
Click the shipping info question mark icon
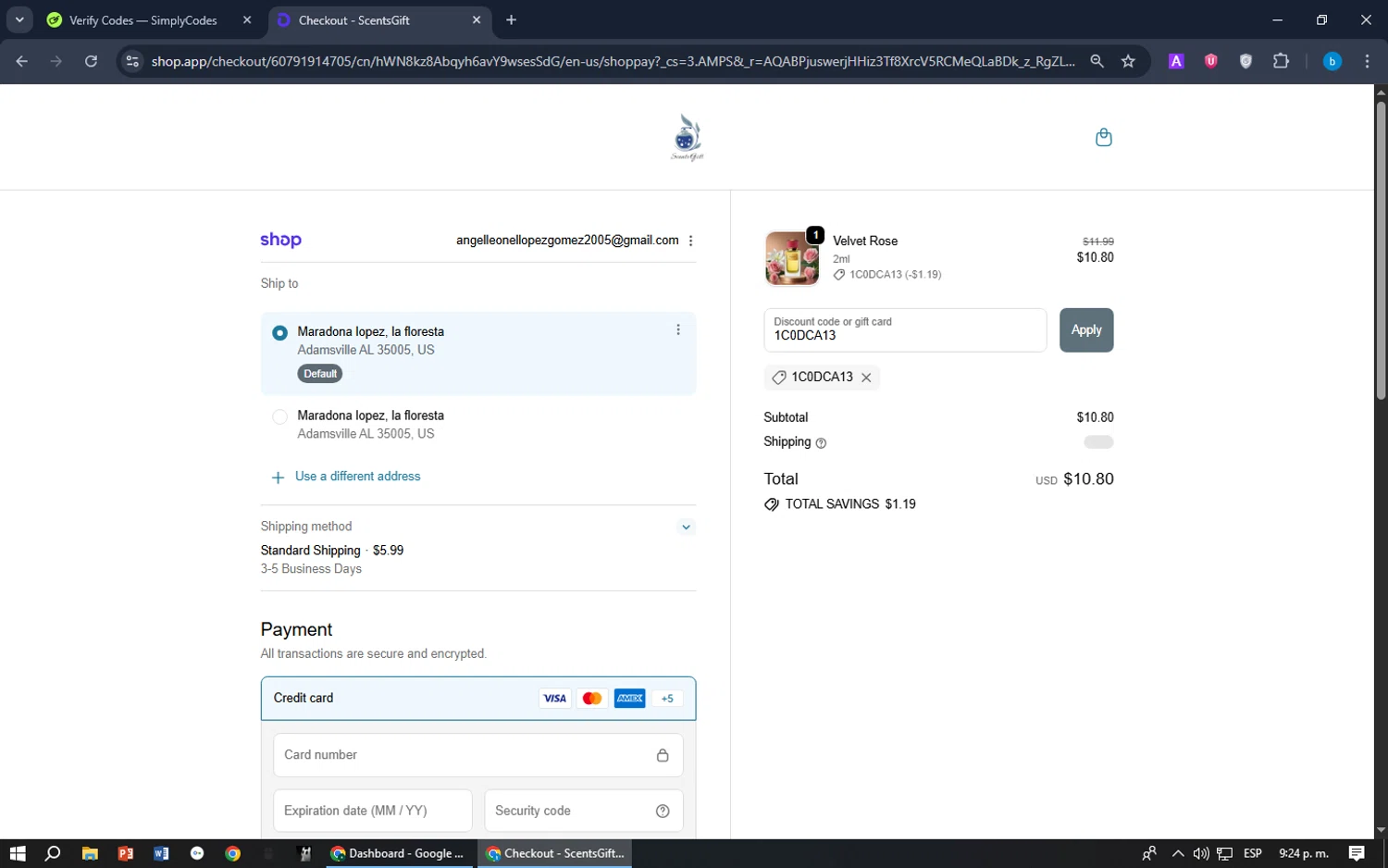pos(821,443)
